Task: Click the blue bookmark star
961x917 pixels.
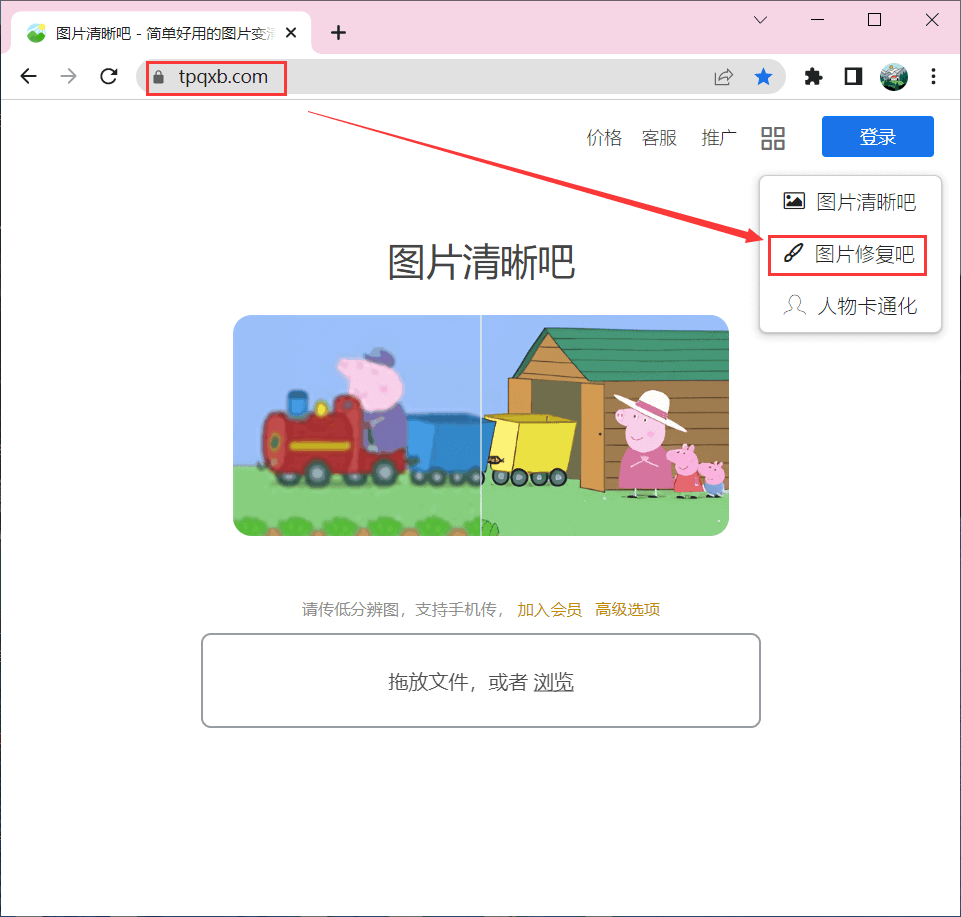Action: pos(764,77)
